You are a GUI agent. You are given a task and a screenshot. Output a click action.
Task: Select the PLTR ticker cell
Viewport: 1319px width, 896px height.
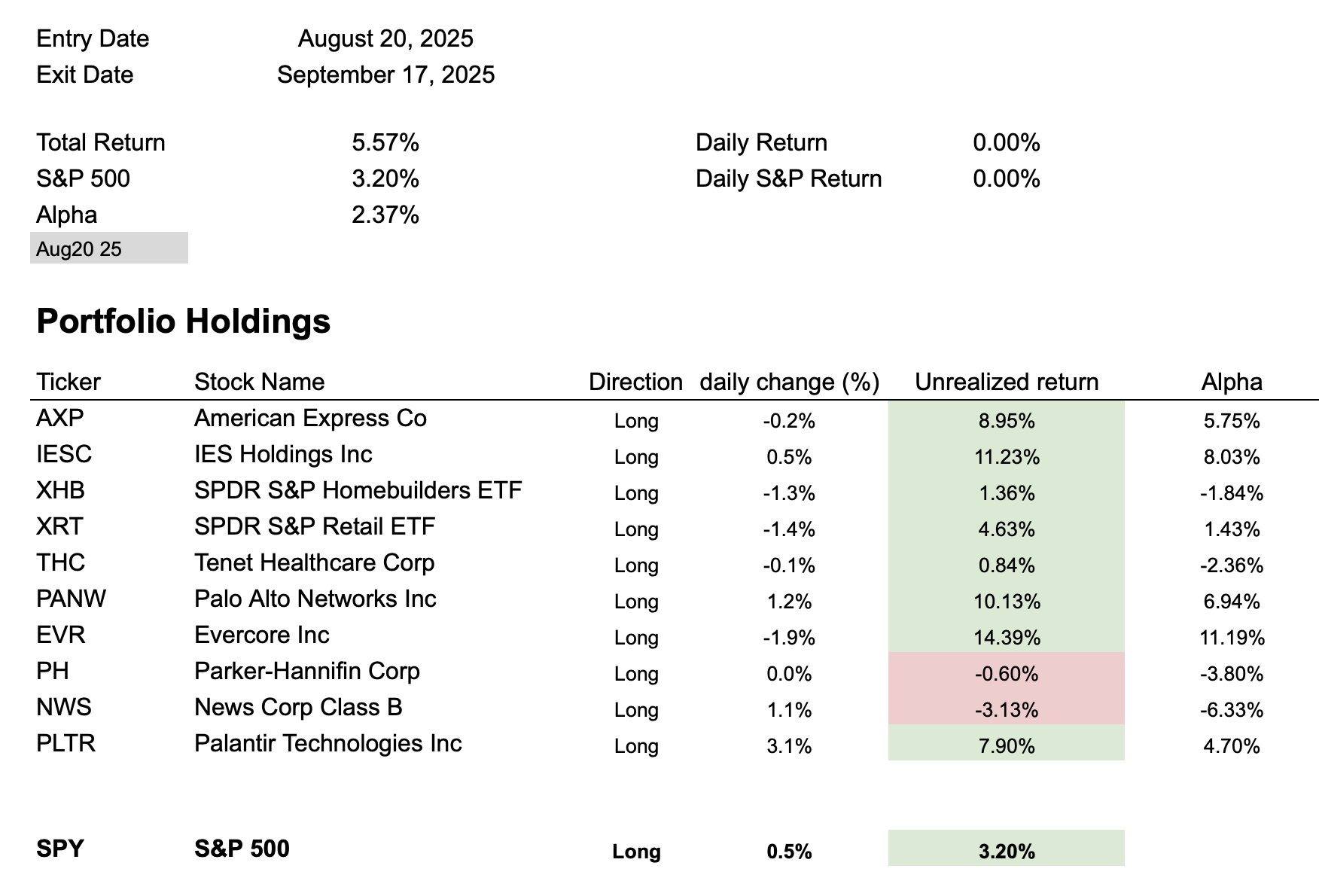pyautogui.click(x=65, y=743)
